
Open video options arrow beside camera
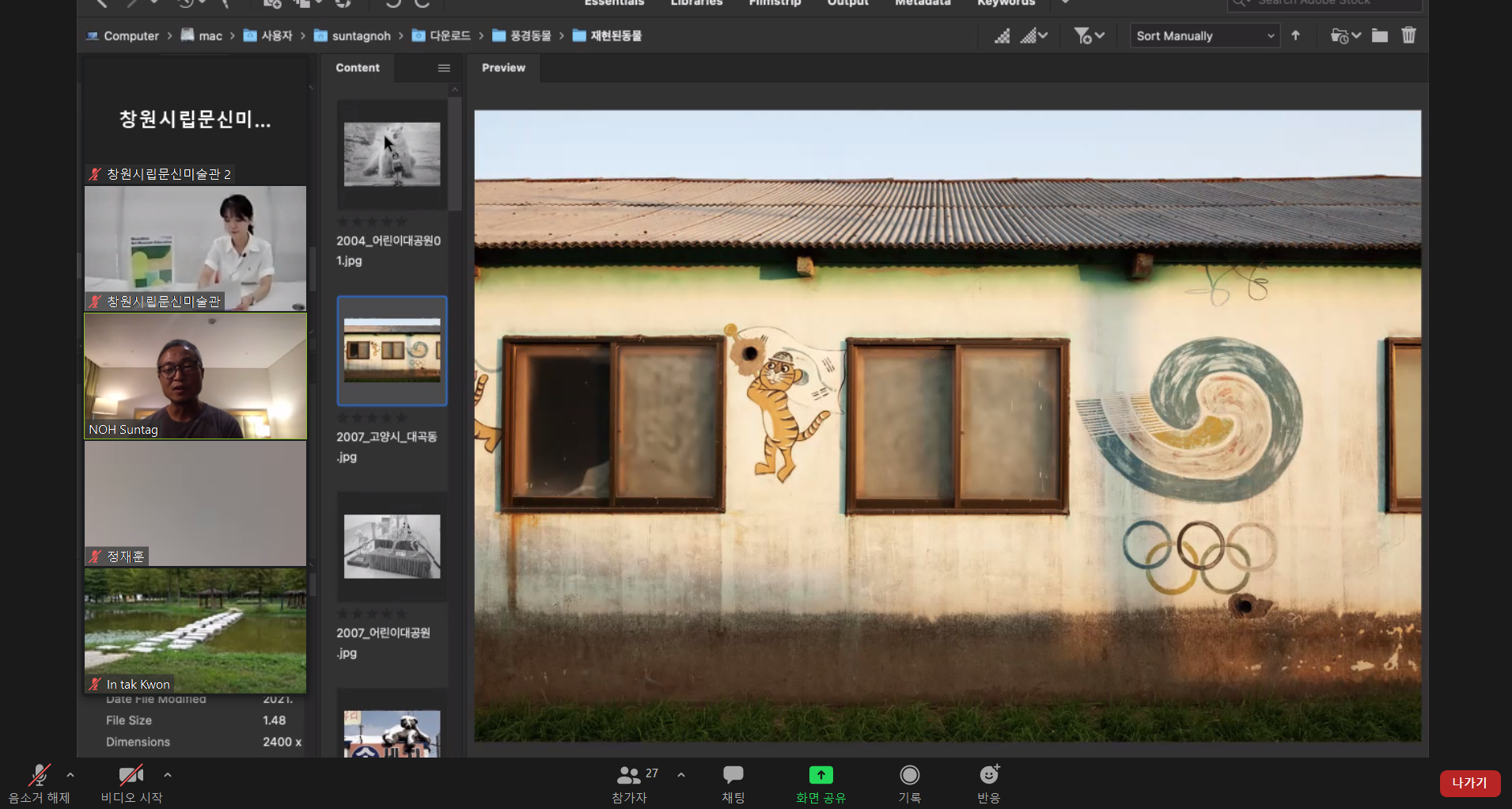coord(168,775)
